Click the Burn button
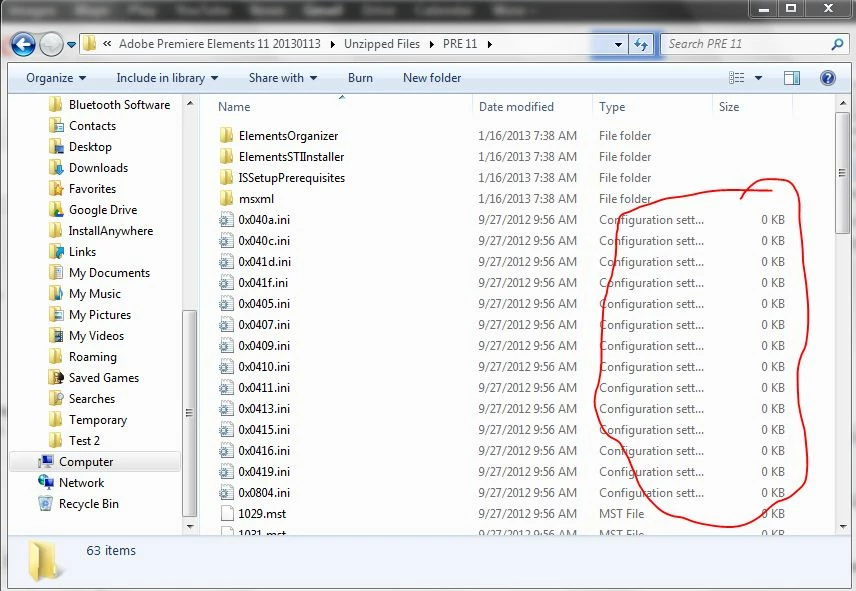 (360, 78)
